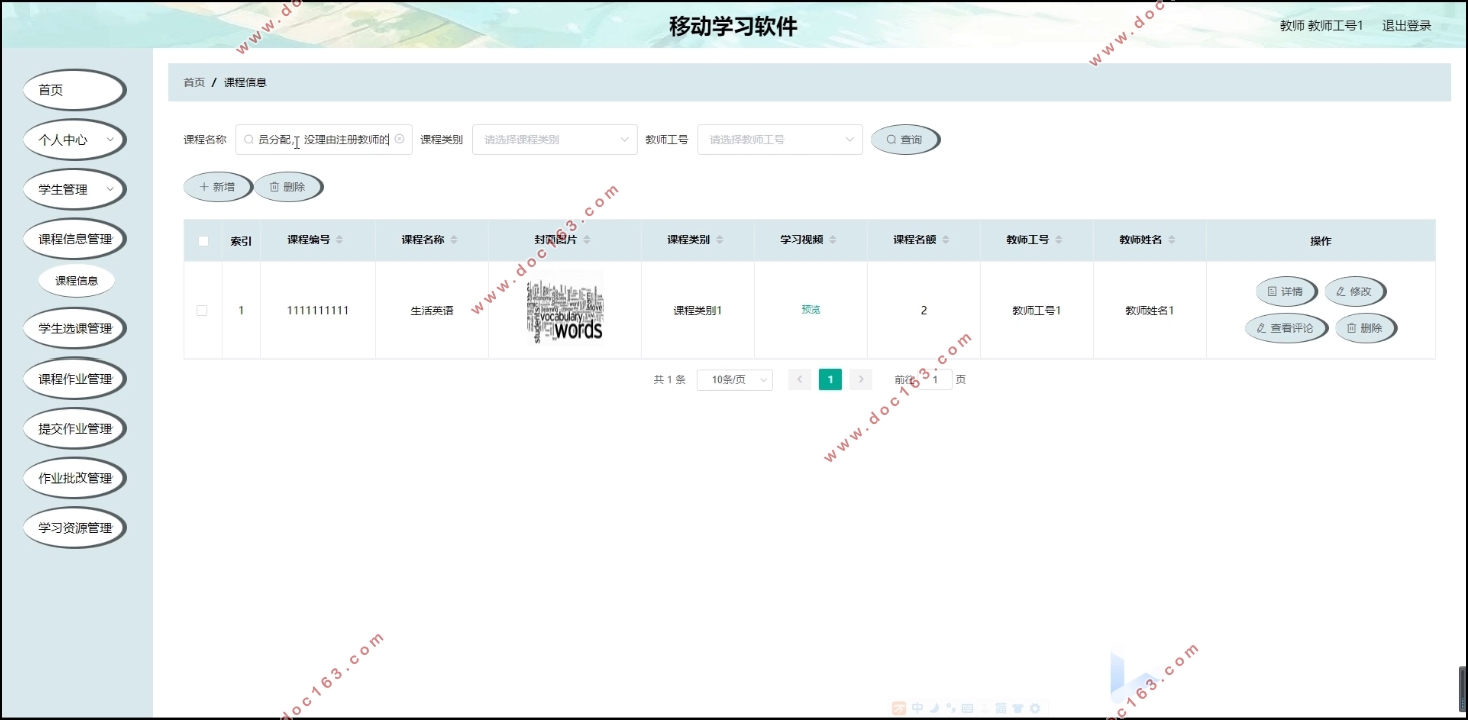Click the 新增 add button

[218, 187]
